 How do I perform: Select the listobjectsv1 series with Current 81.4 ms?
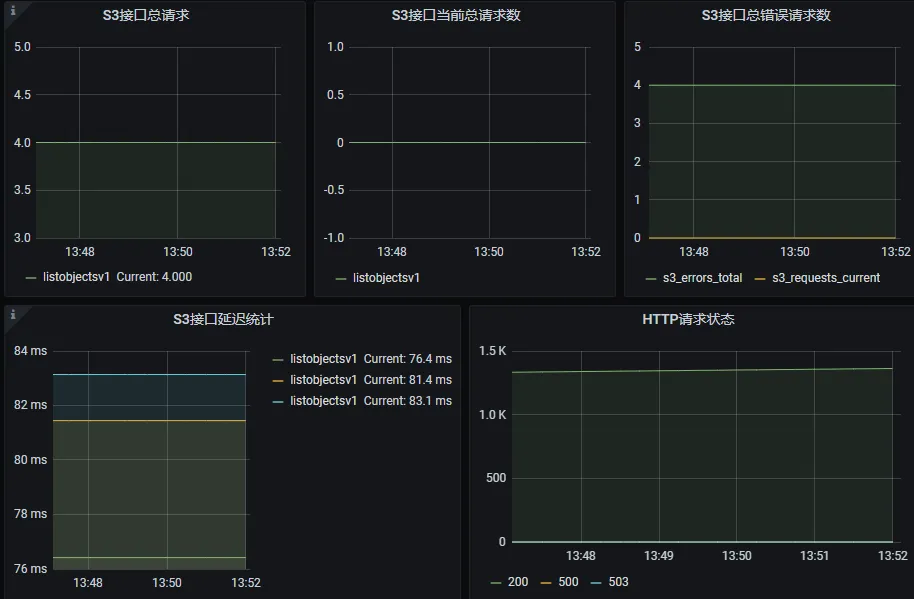323,380
